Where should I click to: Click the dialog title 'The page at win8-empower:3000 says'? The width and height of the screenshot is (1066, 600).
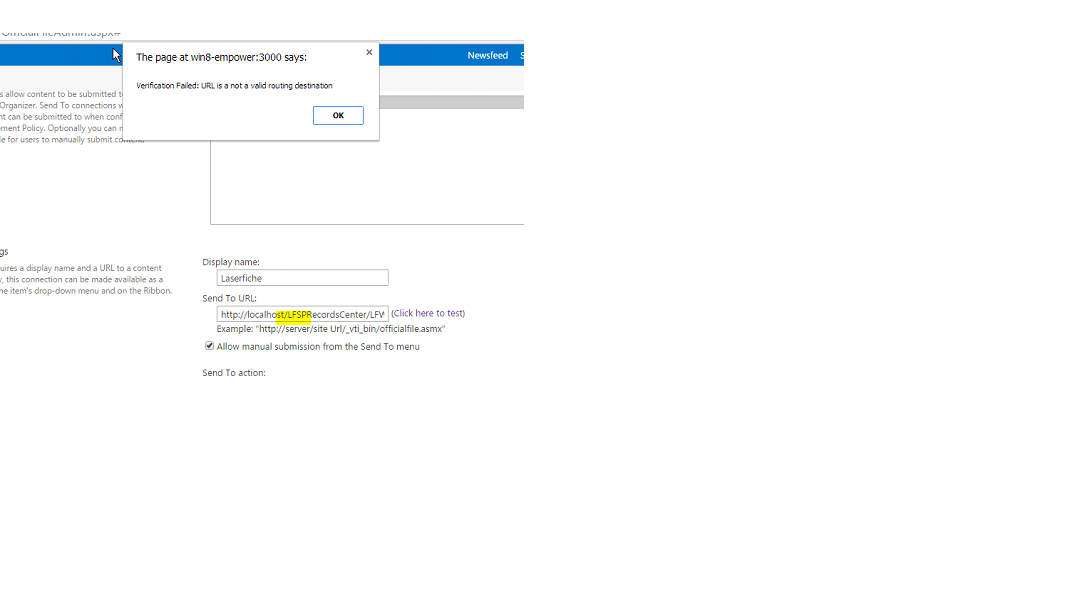pyautogui.click(x=221, y=58)
